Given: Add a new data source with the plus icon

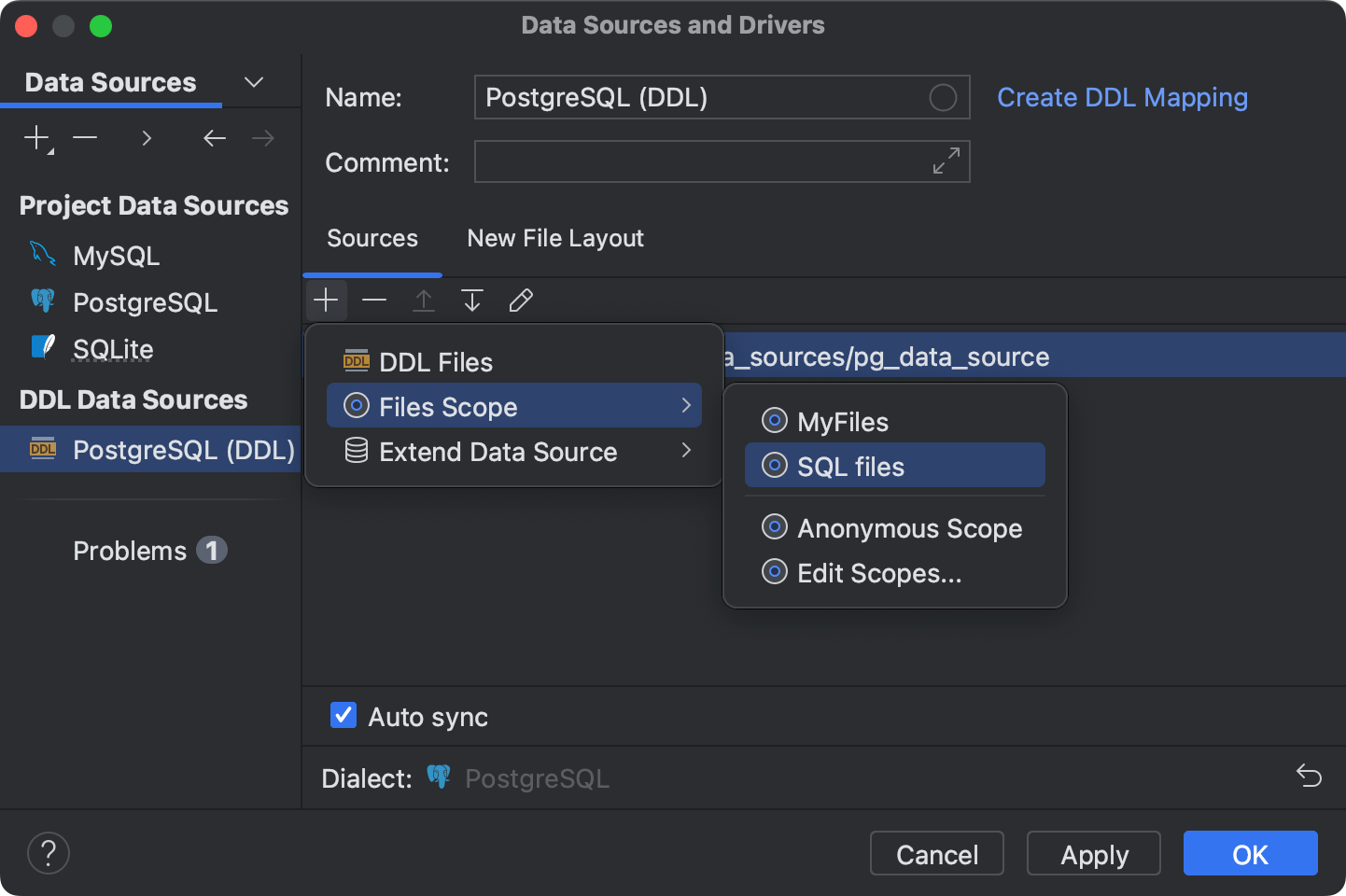Looking at the screenshot, I should (x=35, y=137).
